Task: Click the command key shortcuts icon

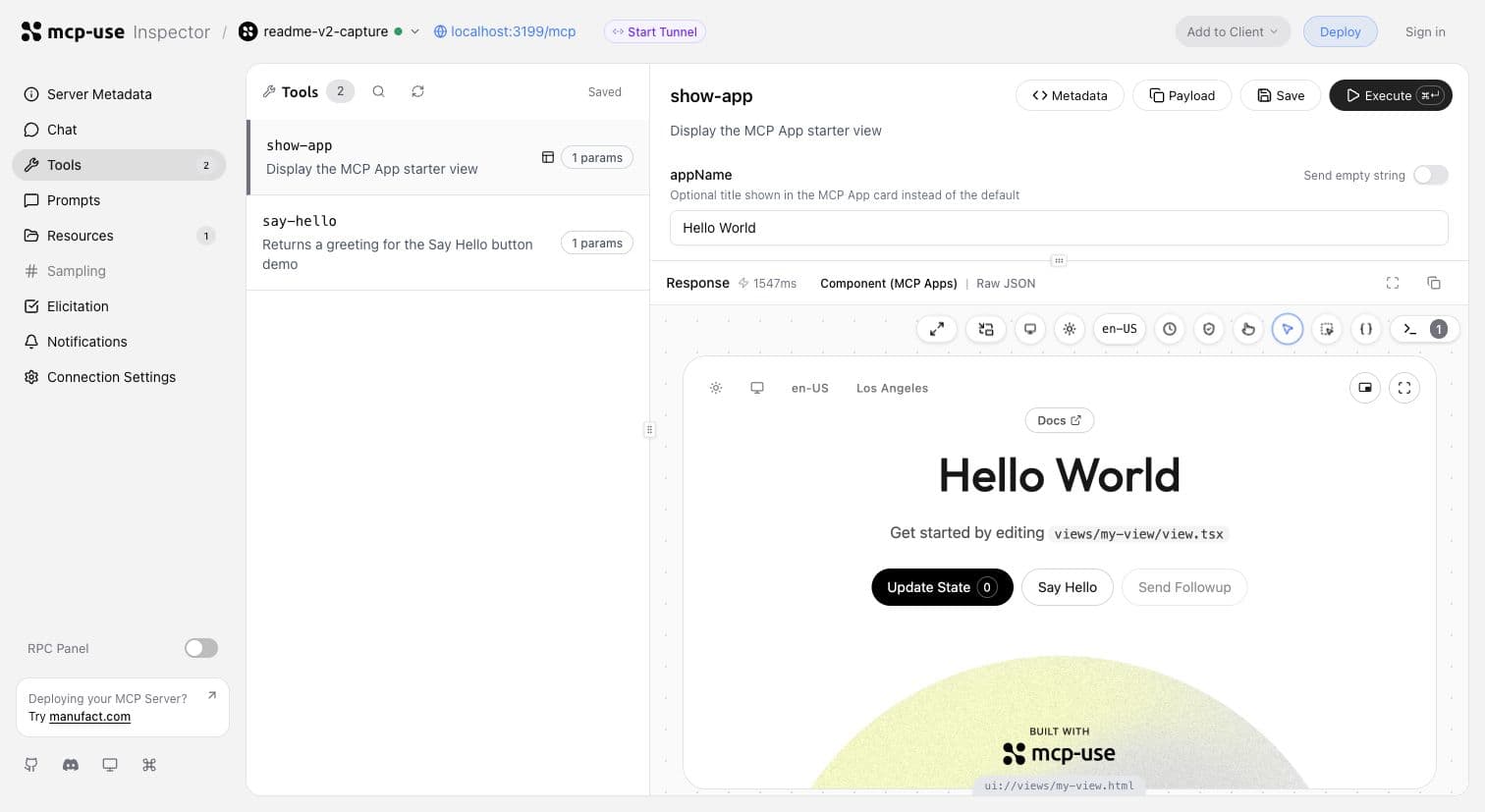Action: (x=149, y=765)
